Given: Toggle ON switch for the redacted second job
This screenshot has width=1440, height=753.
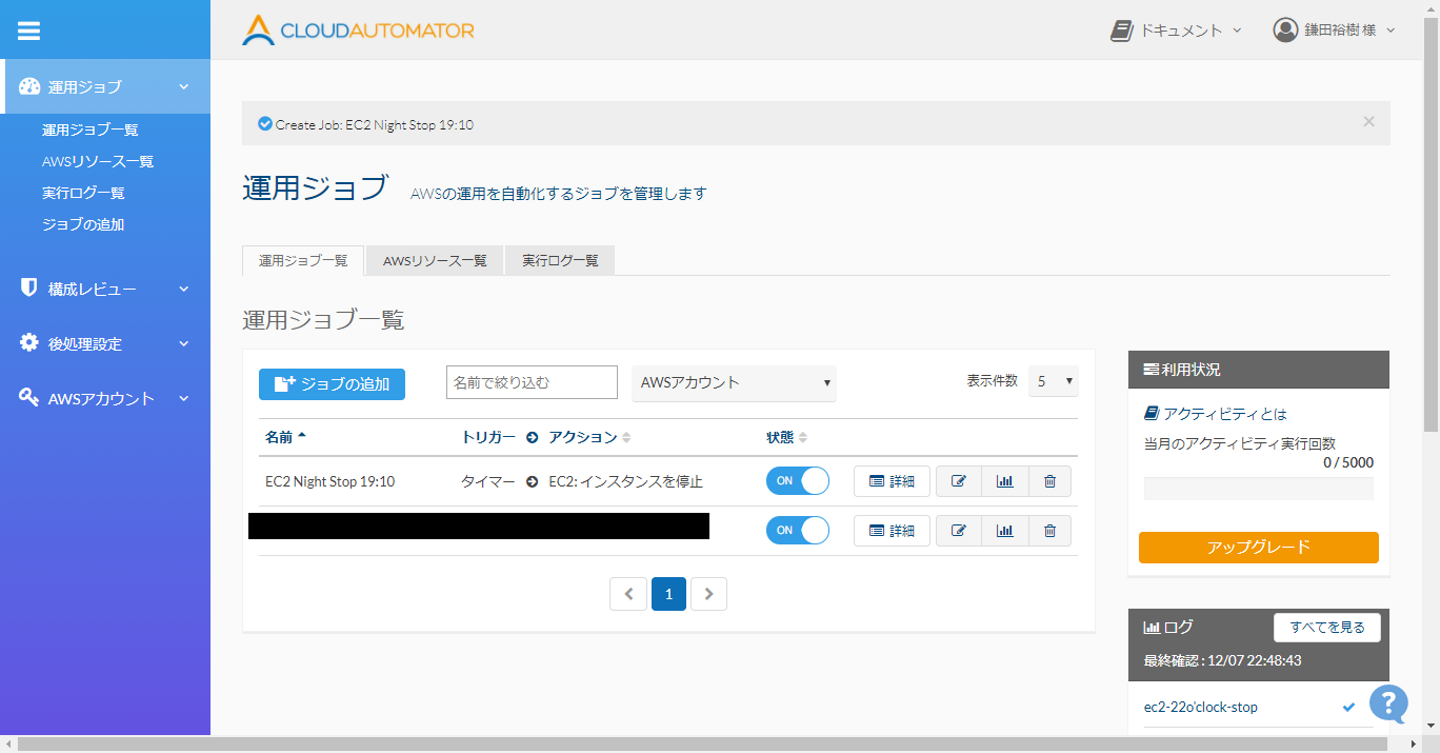Looking at the screenshot, I should click(x=798, y=530).
